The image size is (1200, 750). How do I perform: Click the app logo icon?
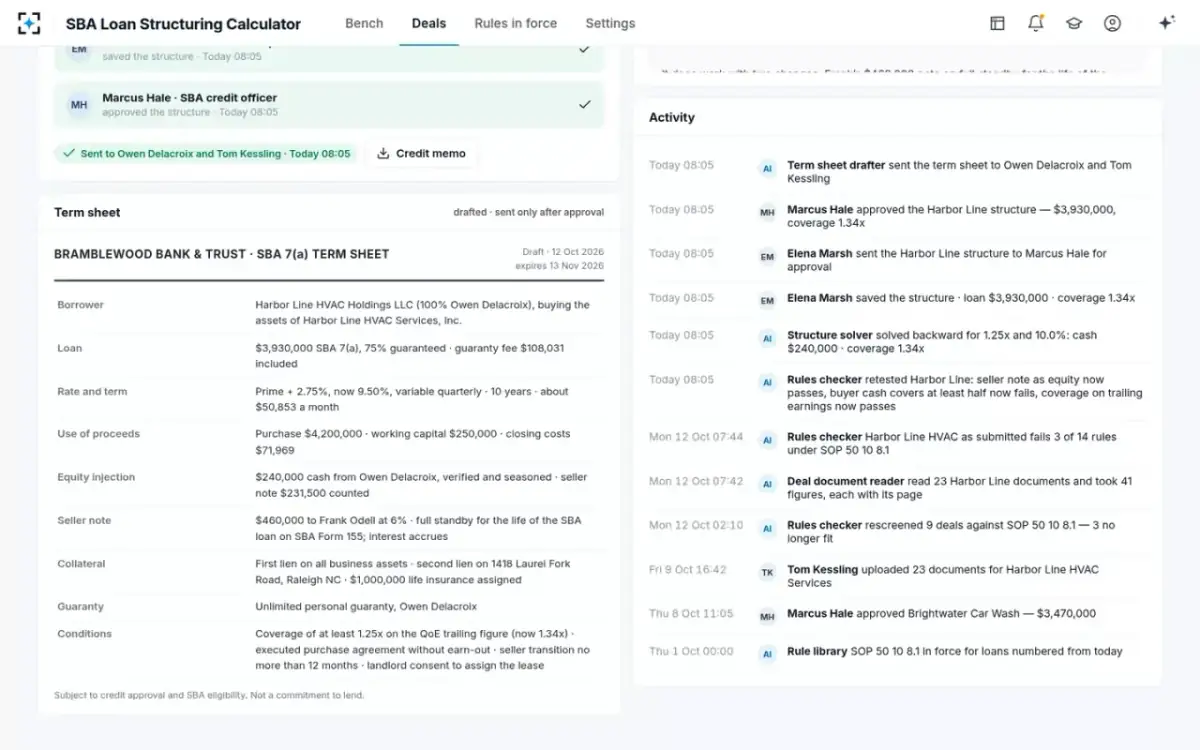[30, 23]
